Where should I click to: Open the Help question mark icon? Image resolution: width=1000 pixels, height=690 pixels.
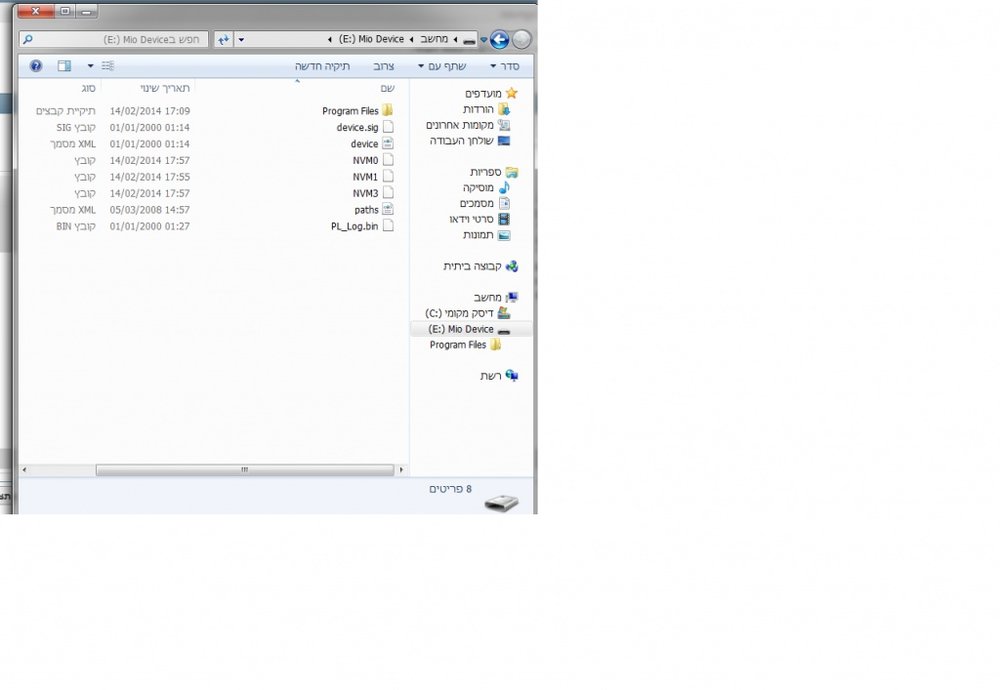36,66
